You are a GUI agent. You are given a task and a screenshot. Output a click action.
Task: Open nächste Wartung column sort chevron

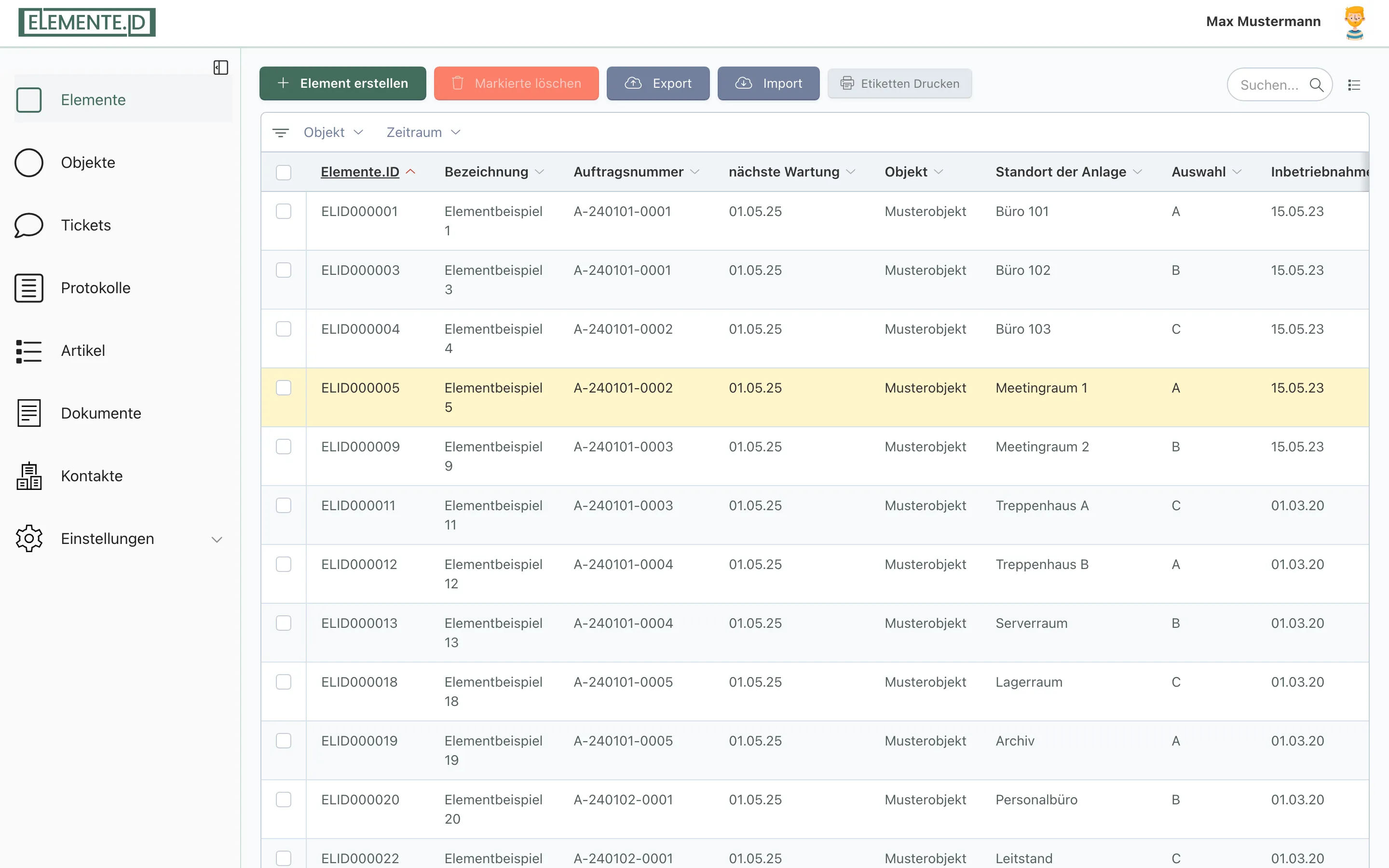851,172
